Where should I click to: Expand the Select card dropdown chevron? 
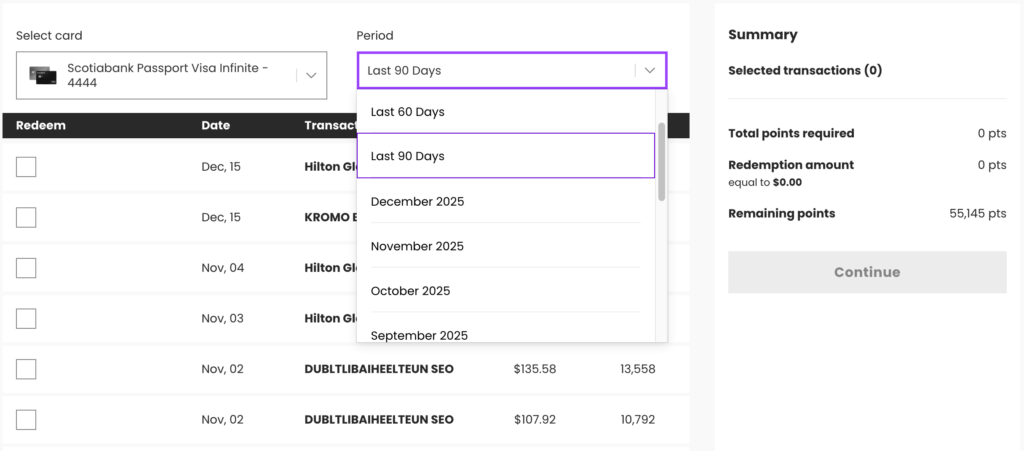(311, 75)
